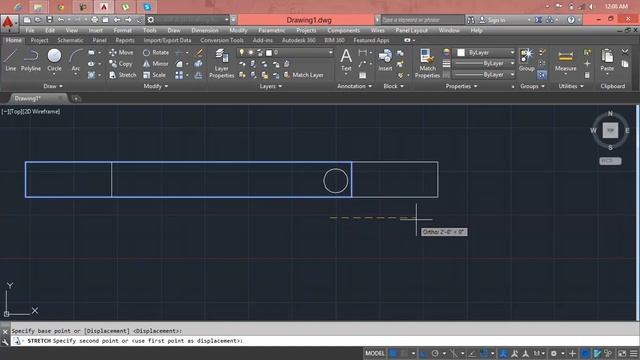Click the Rotate tool

click(x=156, y=53)
